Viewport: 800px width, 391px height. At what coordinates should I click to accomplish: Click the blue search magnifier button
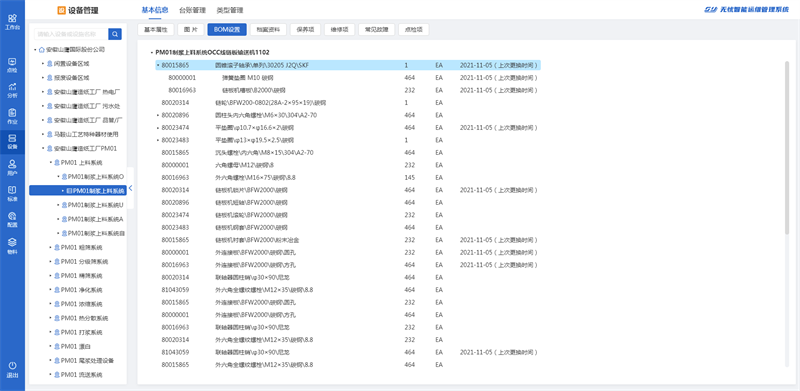coord(115,34)
